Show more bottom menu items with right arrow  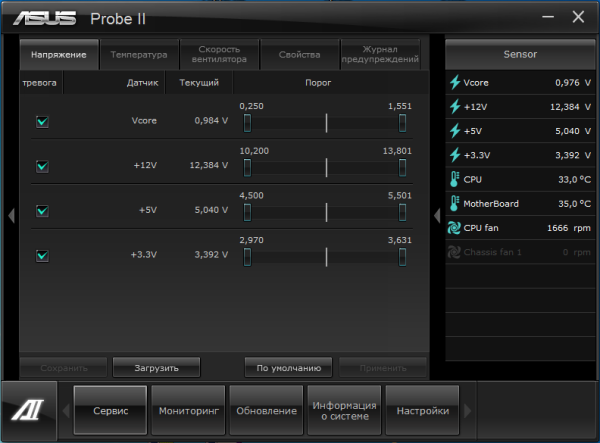[x=467, y=411]
